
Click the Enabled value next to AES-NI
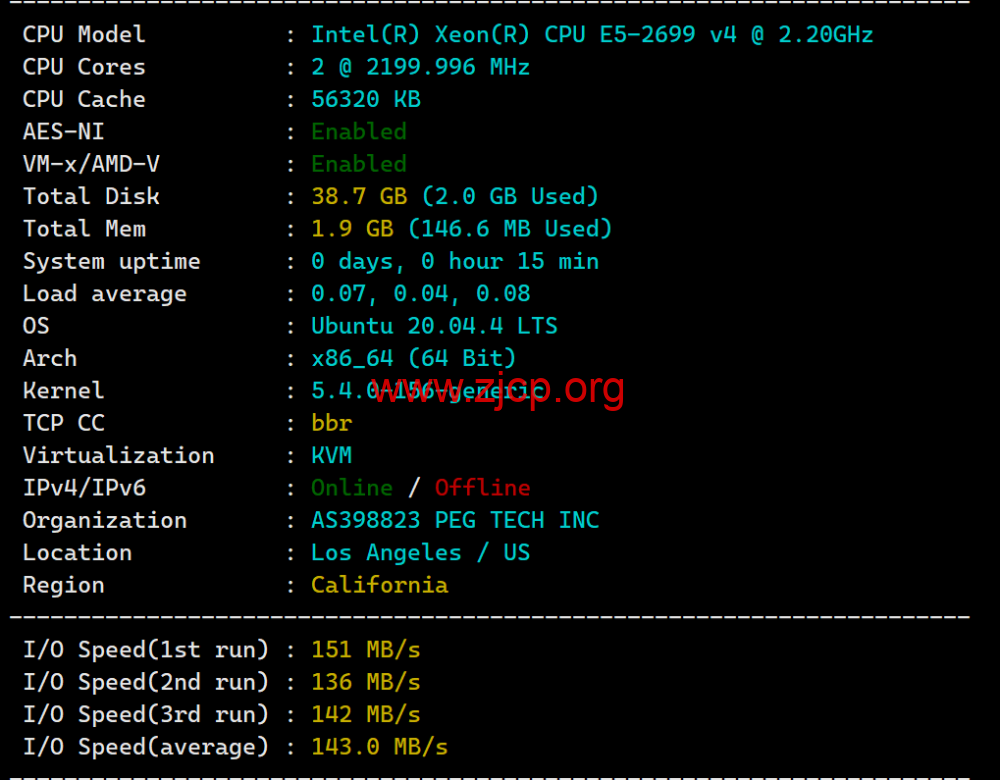click(358, 131)
